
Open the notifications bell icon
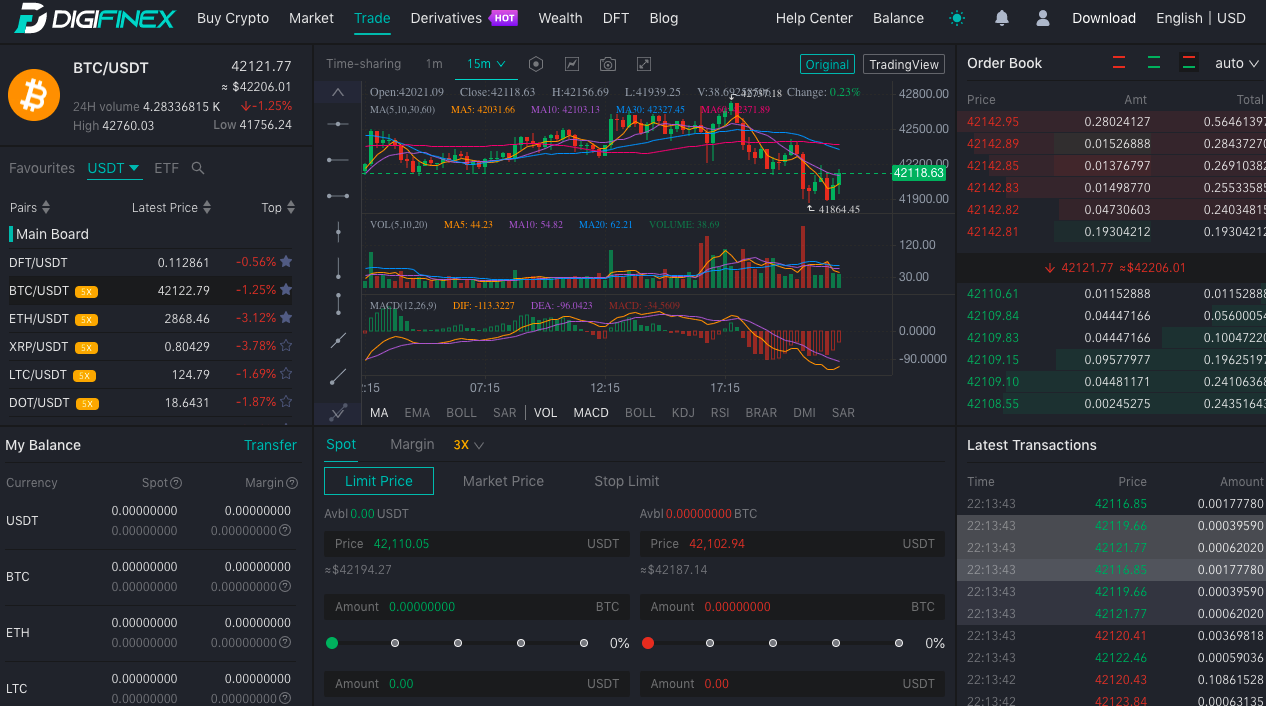pos(1001,18)
